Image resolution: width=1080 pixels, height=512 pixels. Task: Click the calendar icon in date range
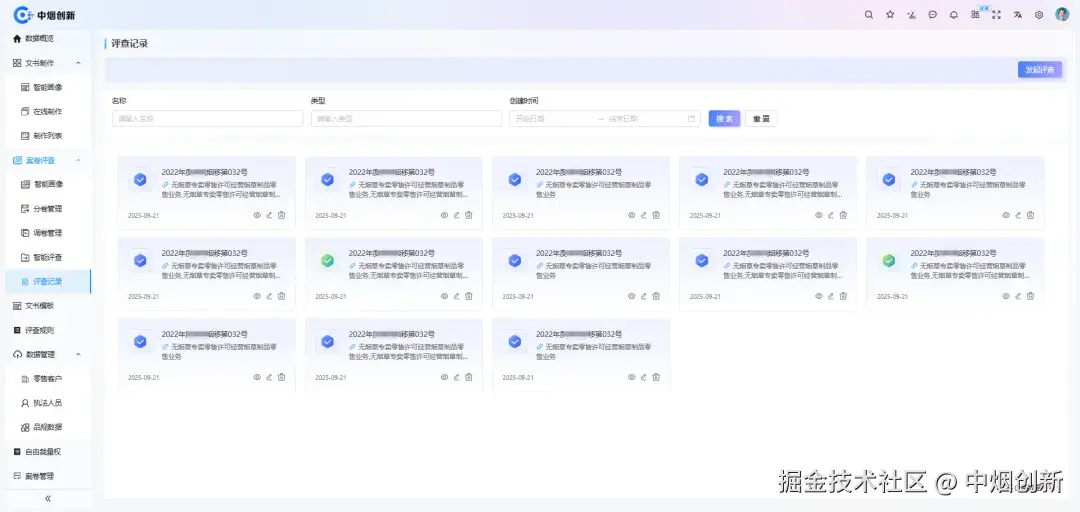tap(692, 119)
